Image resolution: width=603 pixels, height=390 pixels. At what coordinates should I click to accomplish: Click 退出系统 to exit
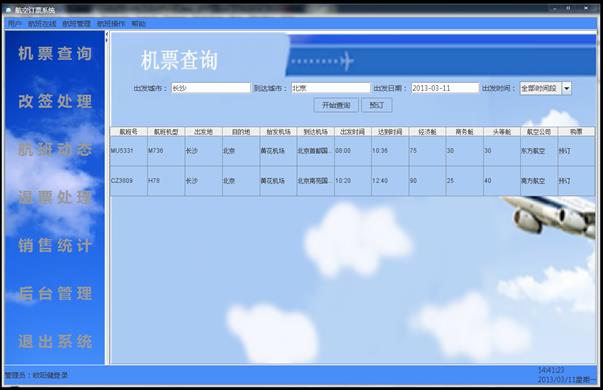tap(55, 342)
